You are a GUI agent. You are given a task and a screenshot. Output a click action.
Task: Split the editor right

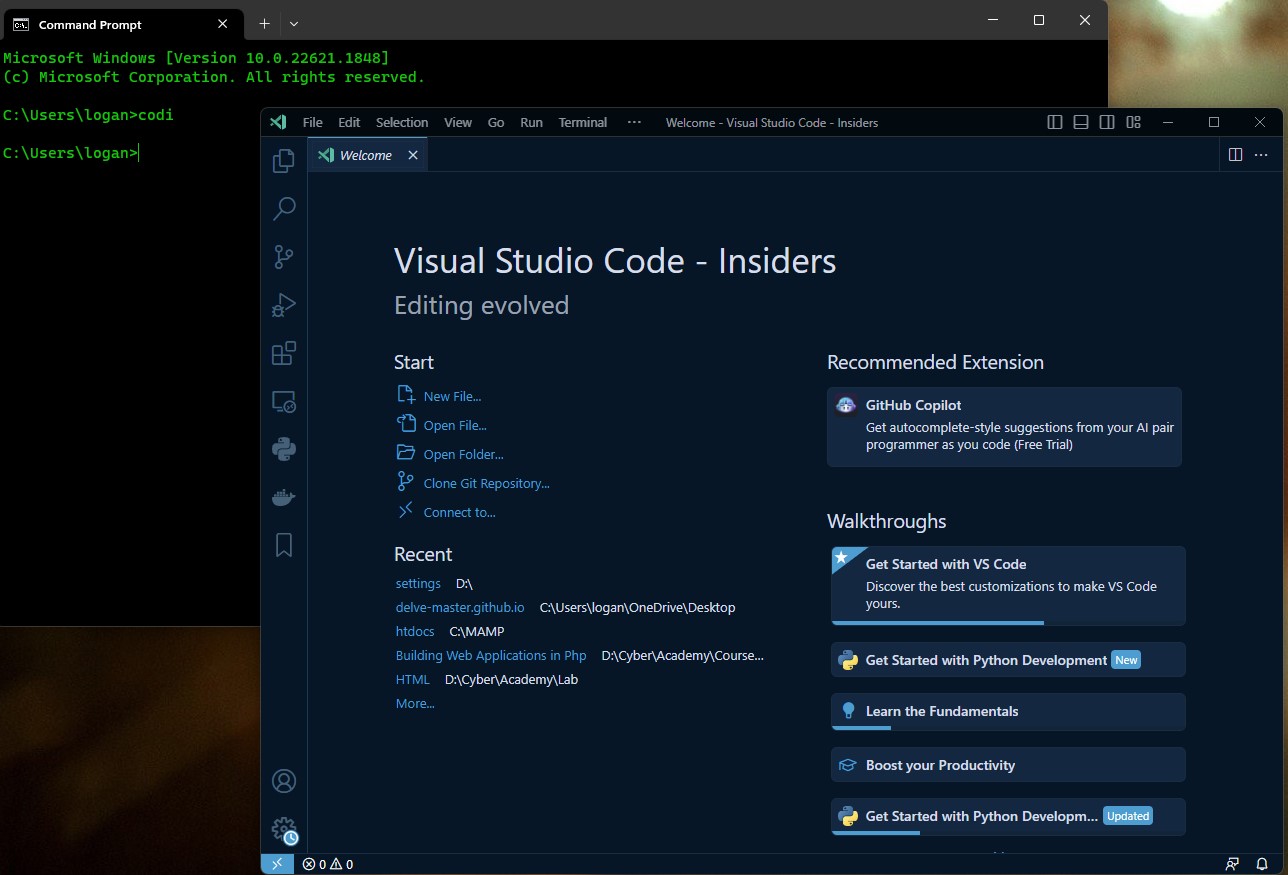[x=1235, y=155]
